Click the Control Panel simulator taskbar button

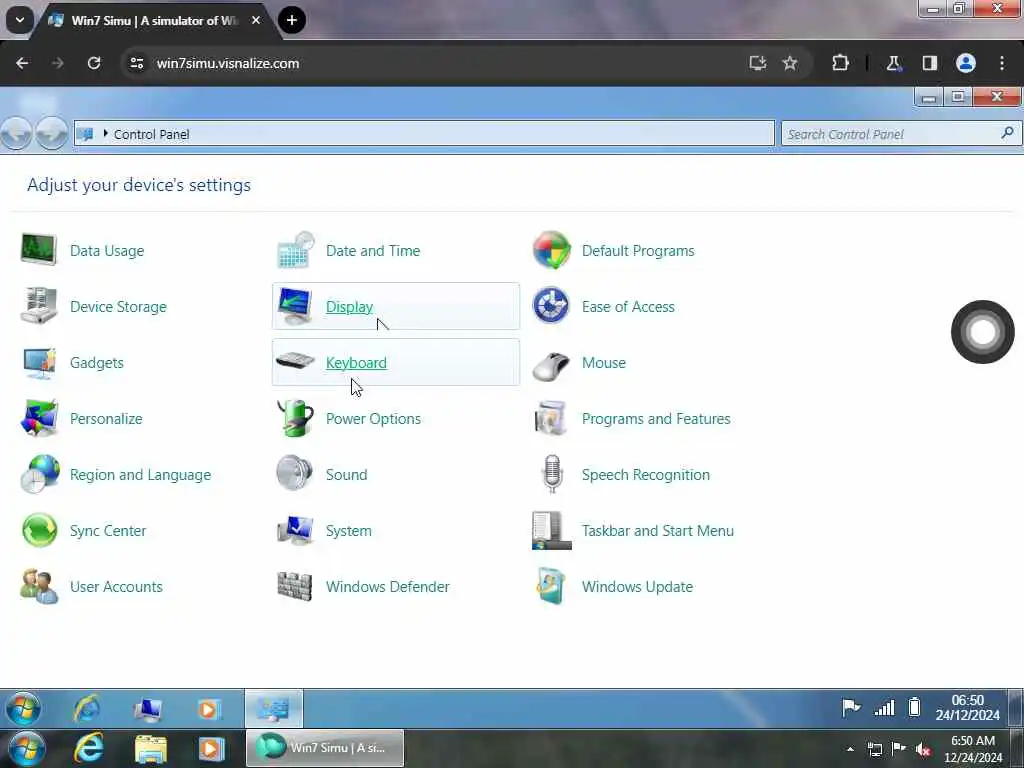[x=274, y=709]
